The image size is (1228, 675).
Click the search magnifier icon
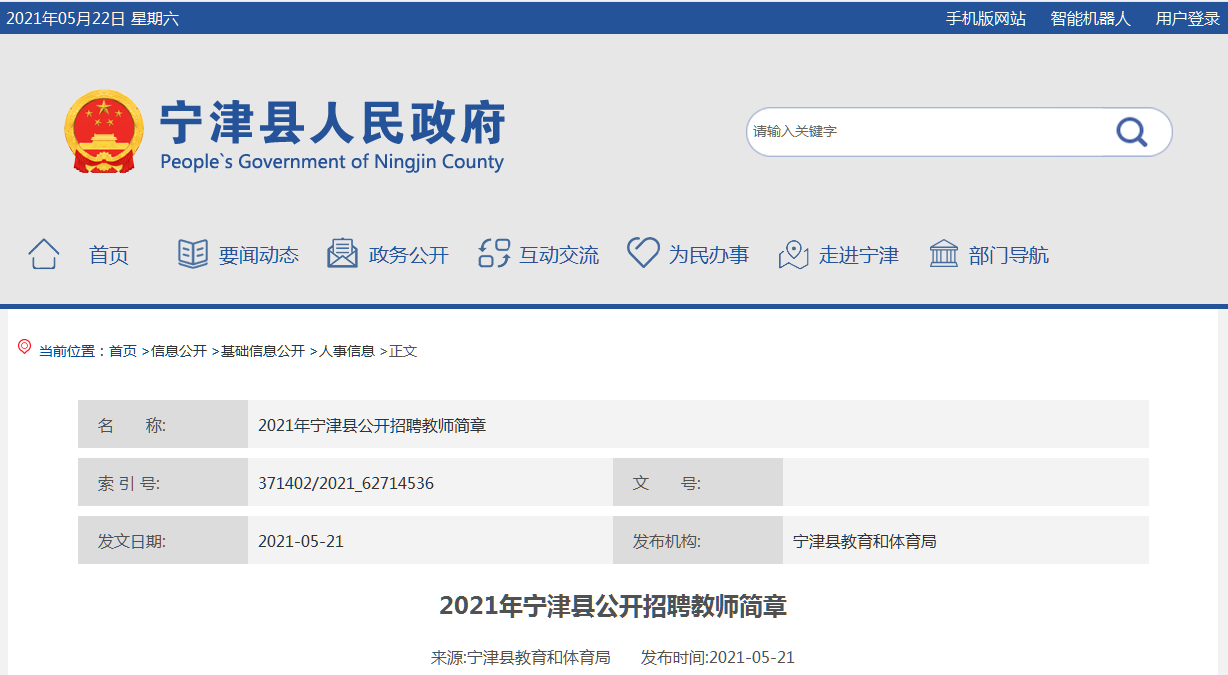point(1131,132)
